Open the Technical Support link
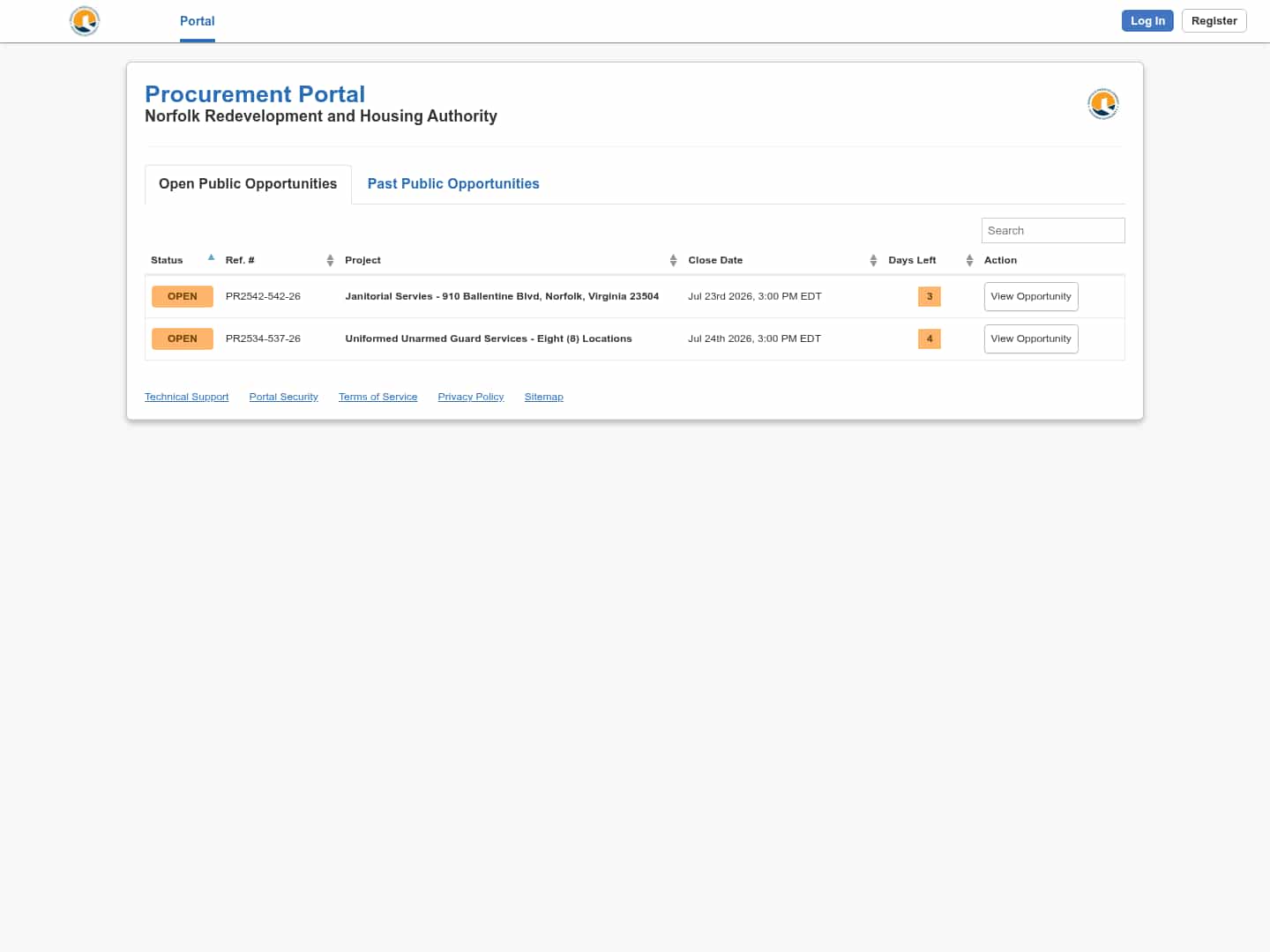This screenshot has width=1270, height=952. pos(187,397)
